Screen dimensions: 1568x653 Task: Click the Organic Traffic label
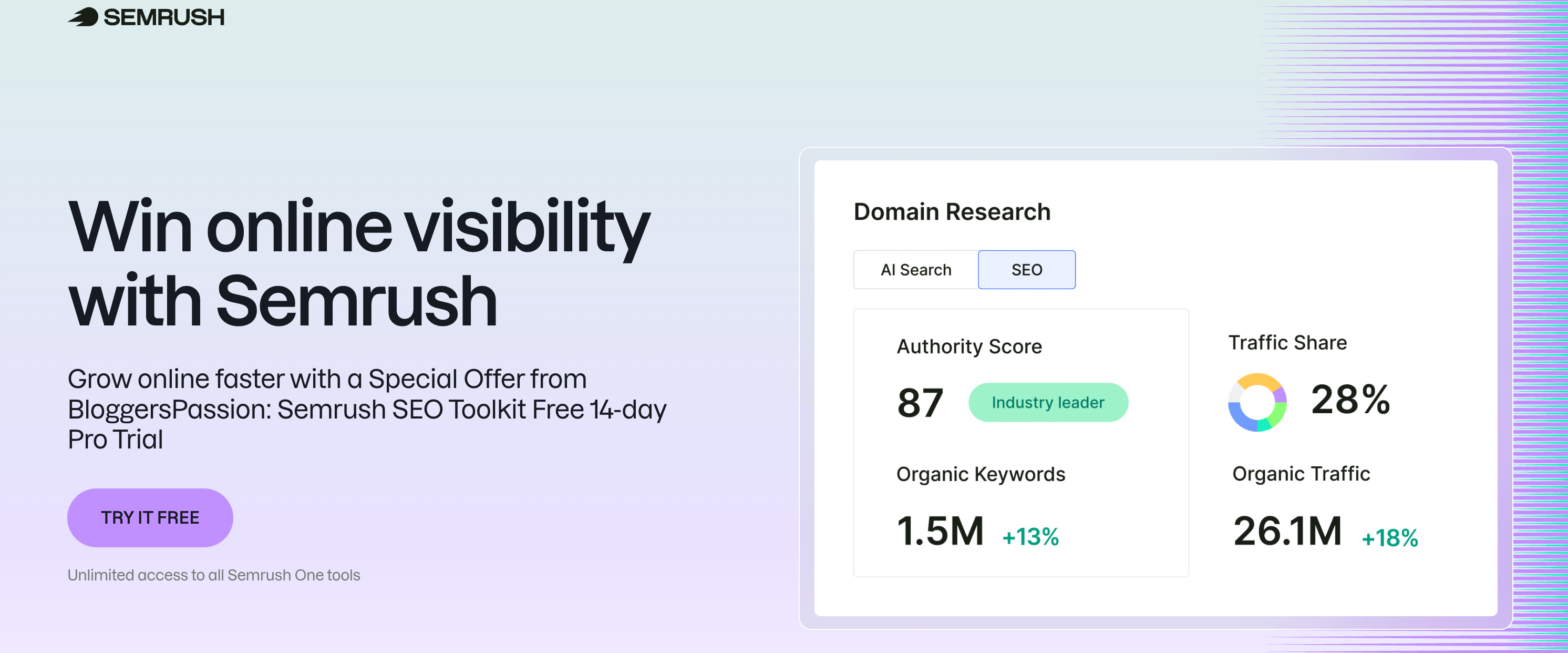(1301, 473)
